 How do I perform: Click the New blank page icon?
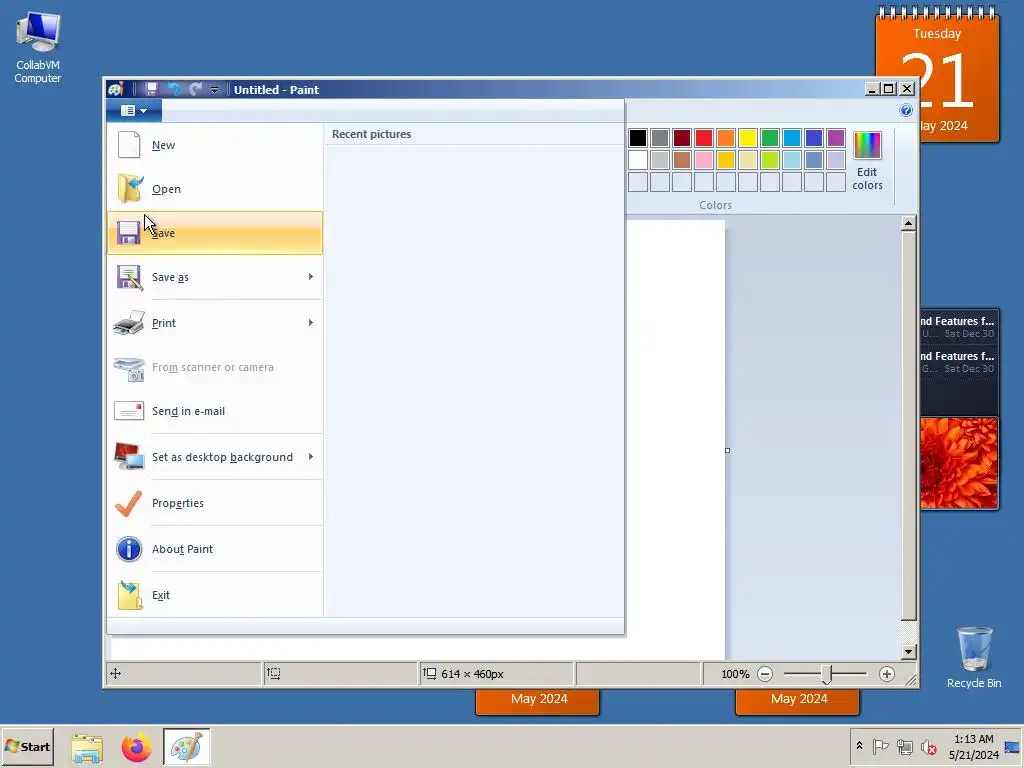[x=129, y=144]
